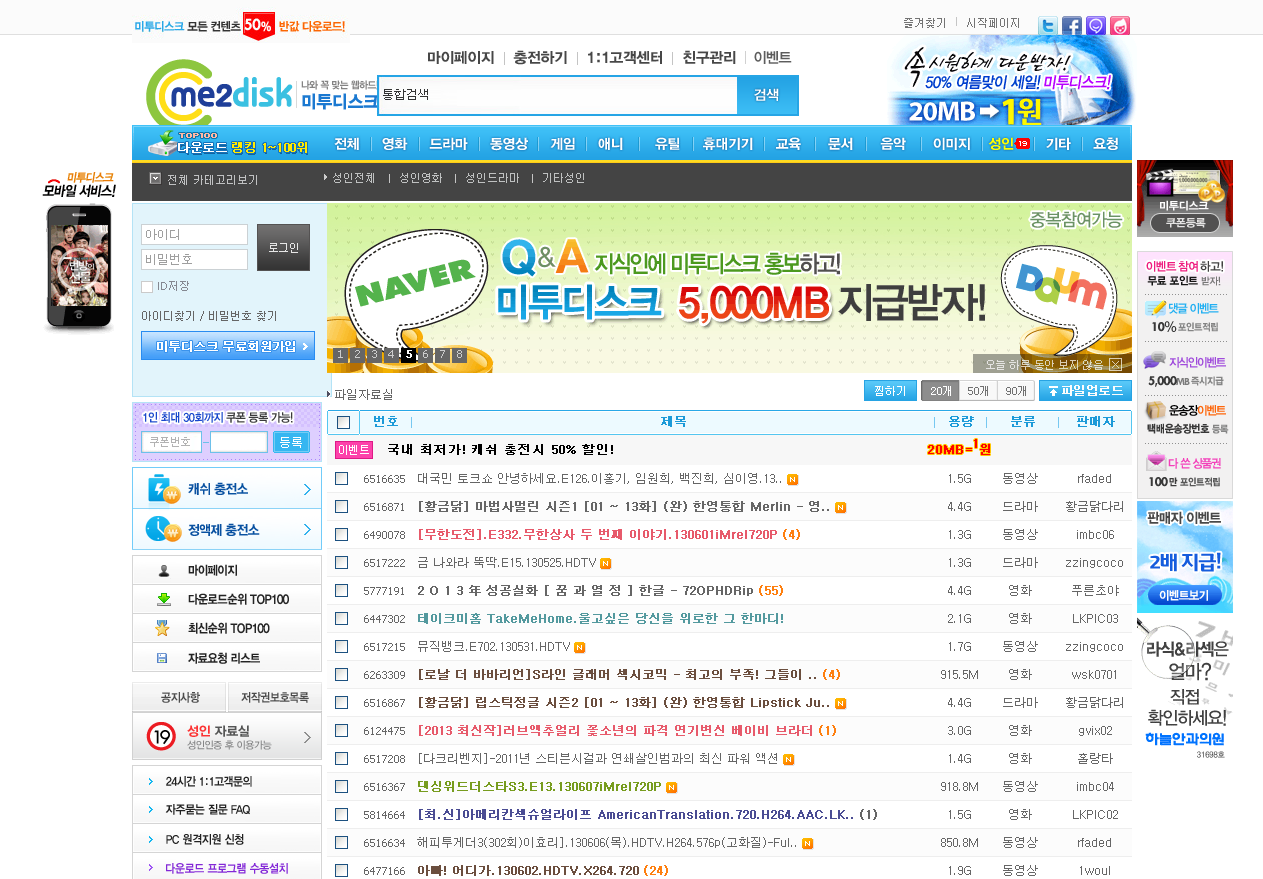1263x879 pixels.
Task: Click the 검색 search button
Action: tap(767, 95)
